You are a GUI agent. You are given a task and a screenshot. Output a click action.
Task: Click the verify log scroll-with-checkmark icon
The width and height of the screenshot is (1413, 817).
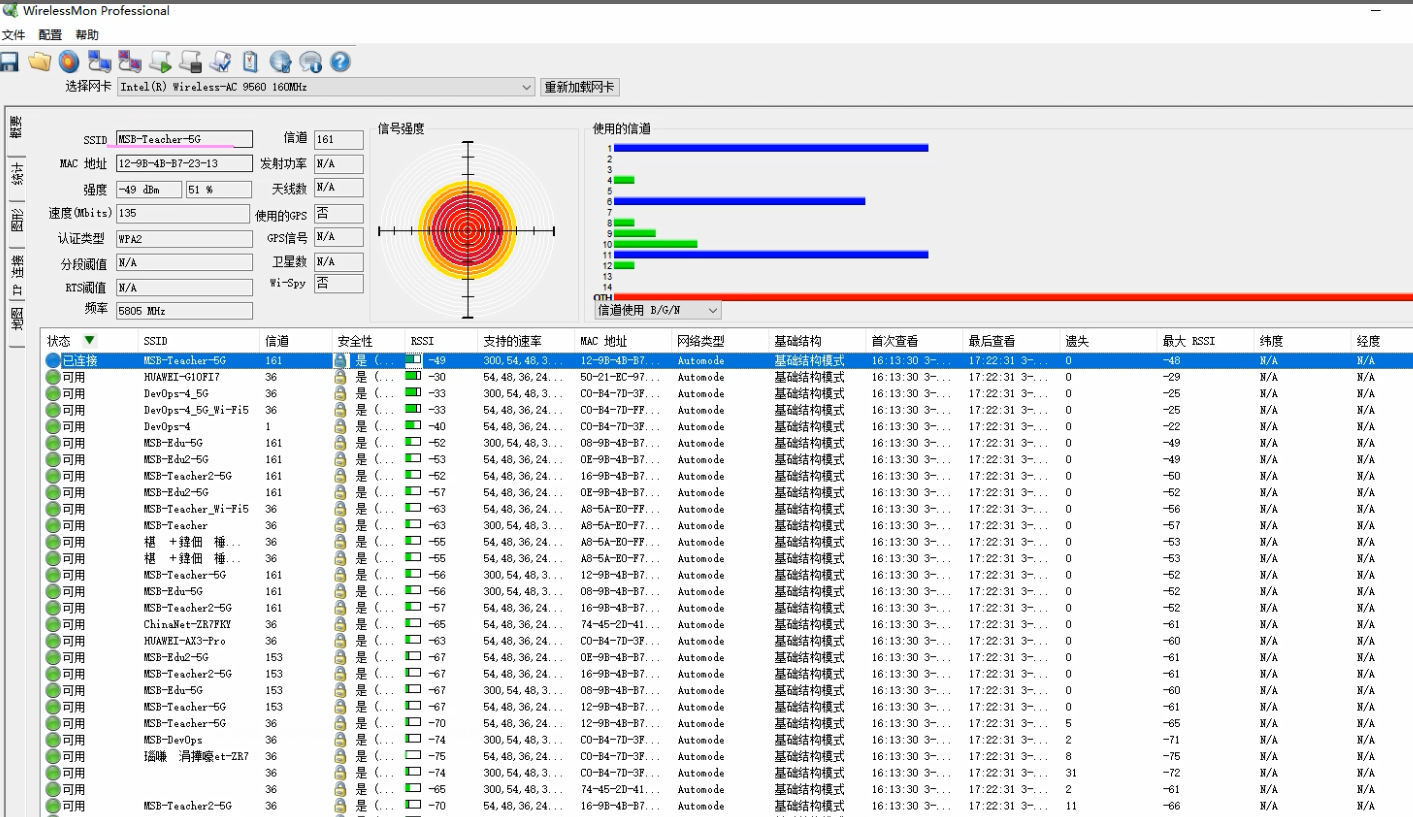coord(219,61)
